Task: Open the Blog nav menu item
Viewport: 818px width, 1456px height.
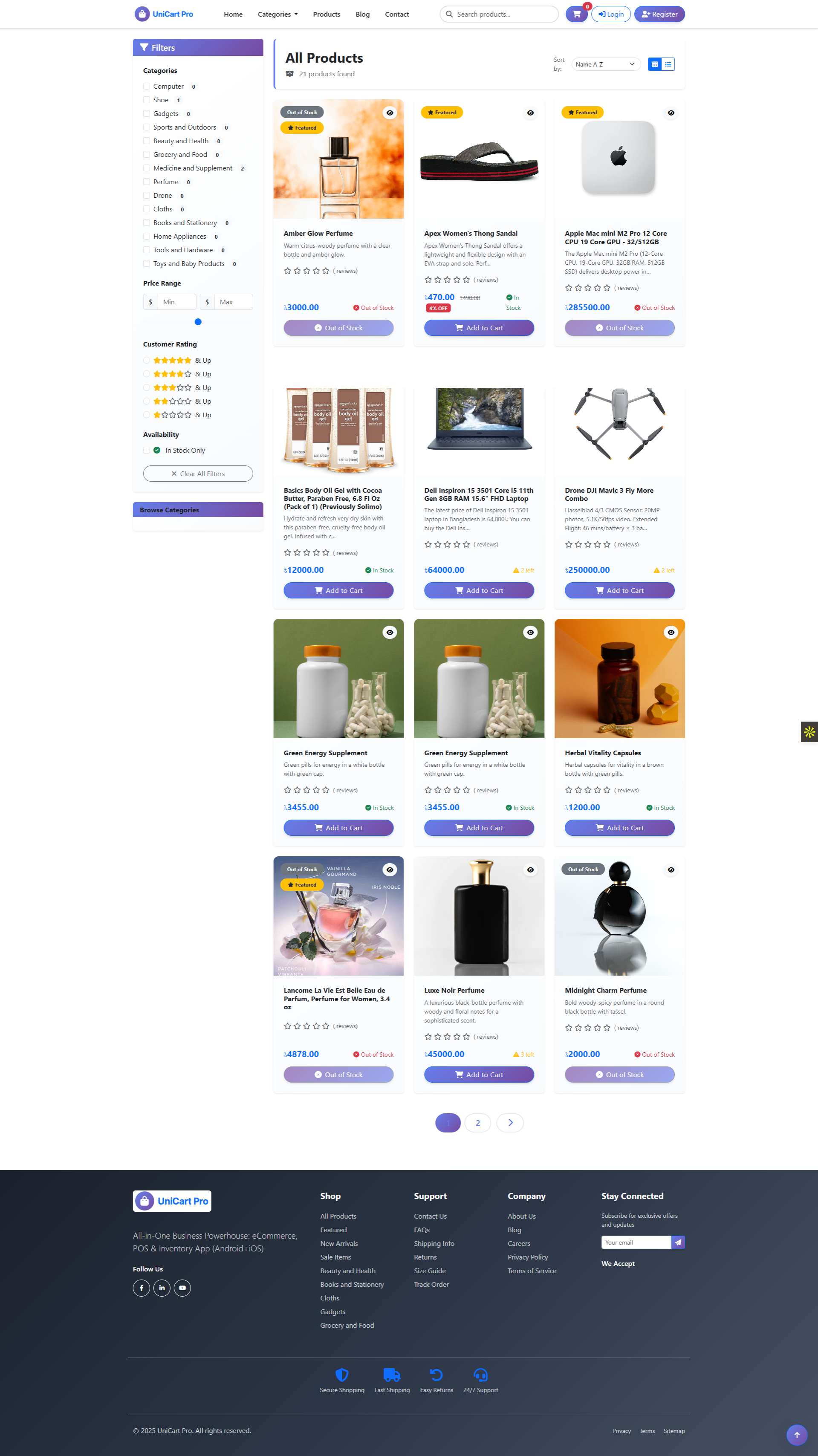Action: pyautogui.click(x=362, y=14)
